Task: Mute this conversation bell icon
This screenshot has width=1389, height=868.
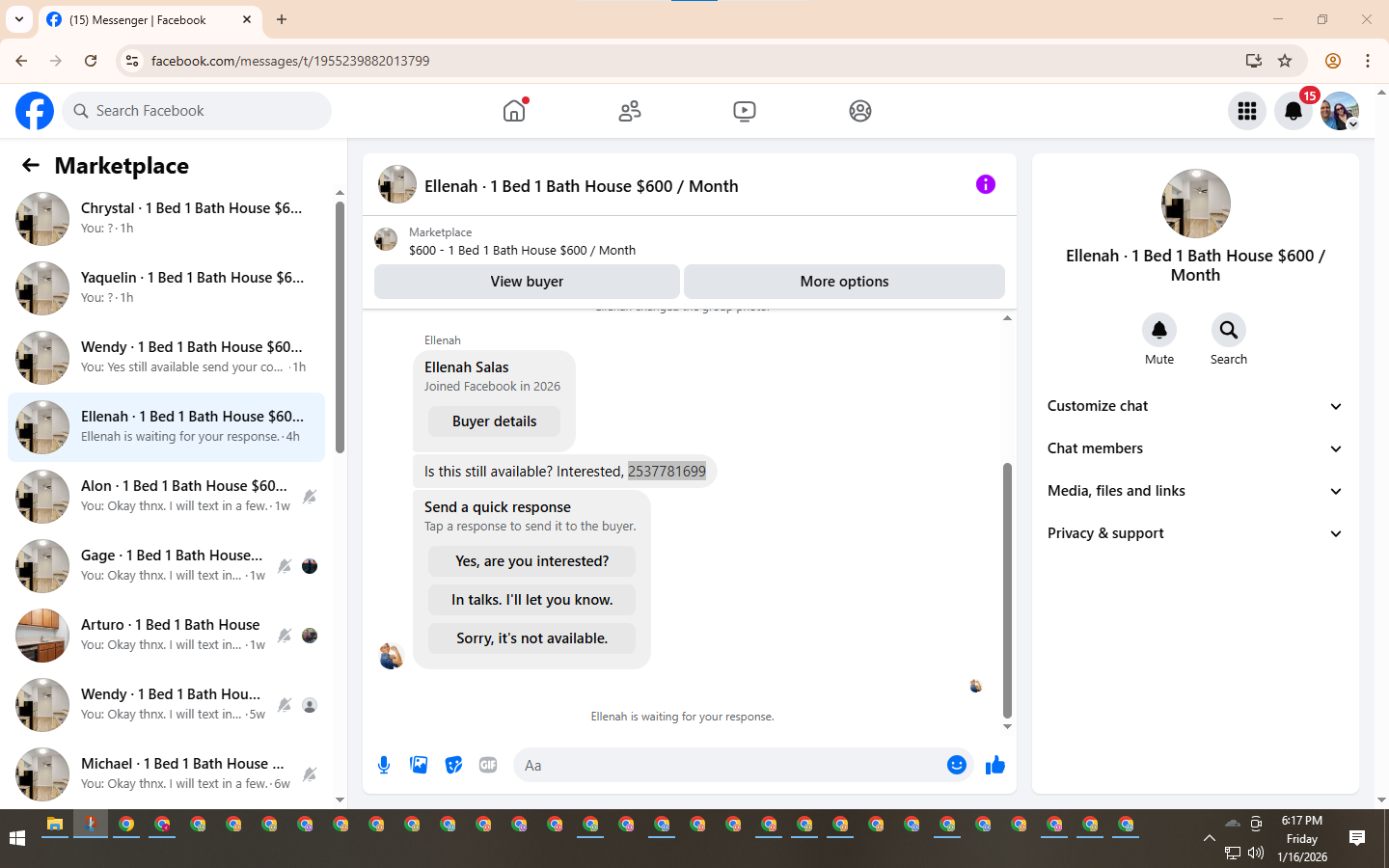Action: coord(1159,330)
